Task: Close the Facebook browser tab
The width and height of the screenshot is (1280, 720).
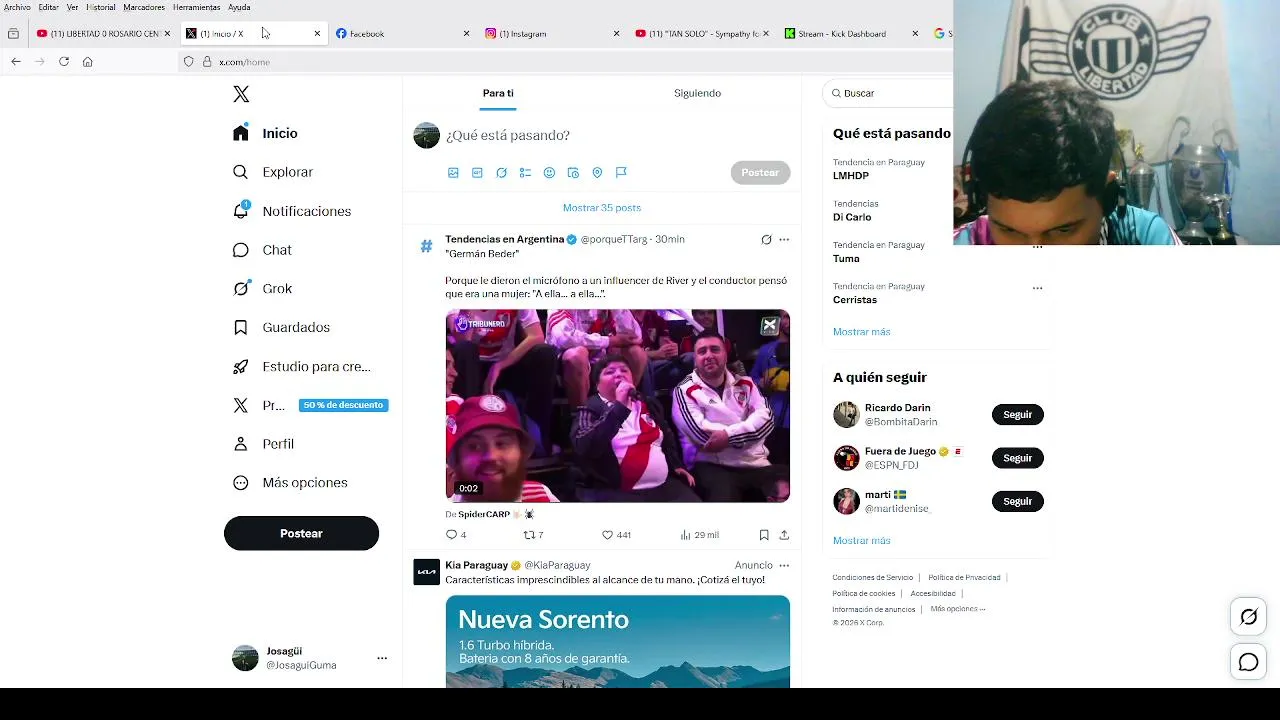Action: [x=466, y=33]
